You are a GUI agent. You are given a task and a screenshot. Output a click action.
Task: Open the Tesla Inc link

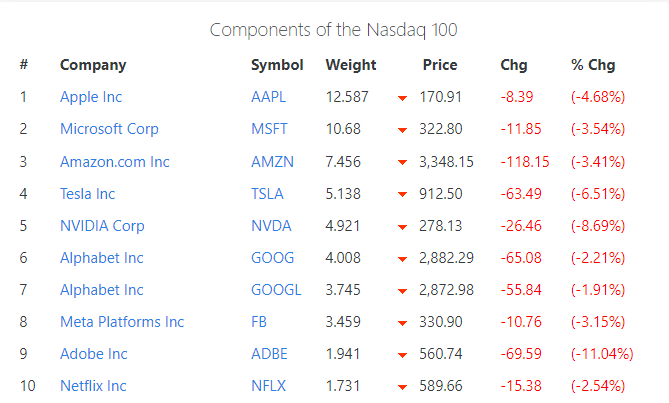[x=87, y=193]
